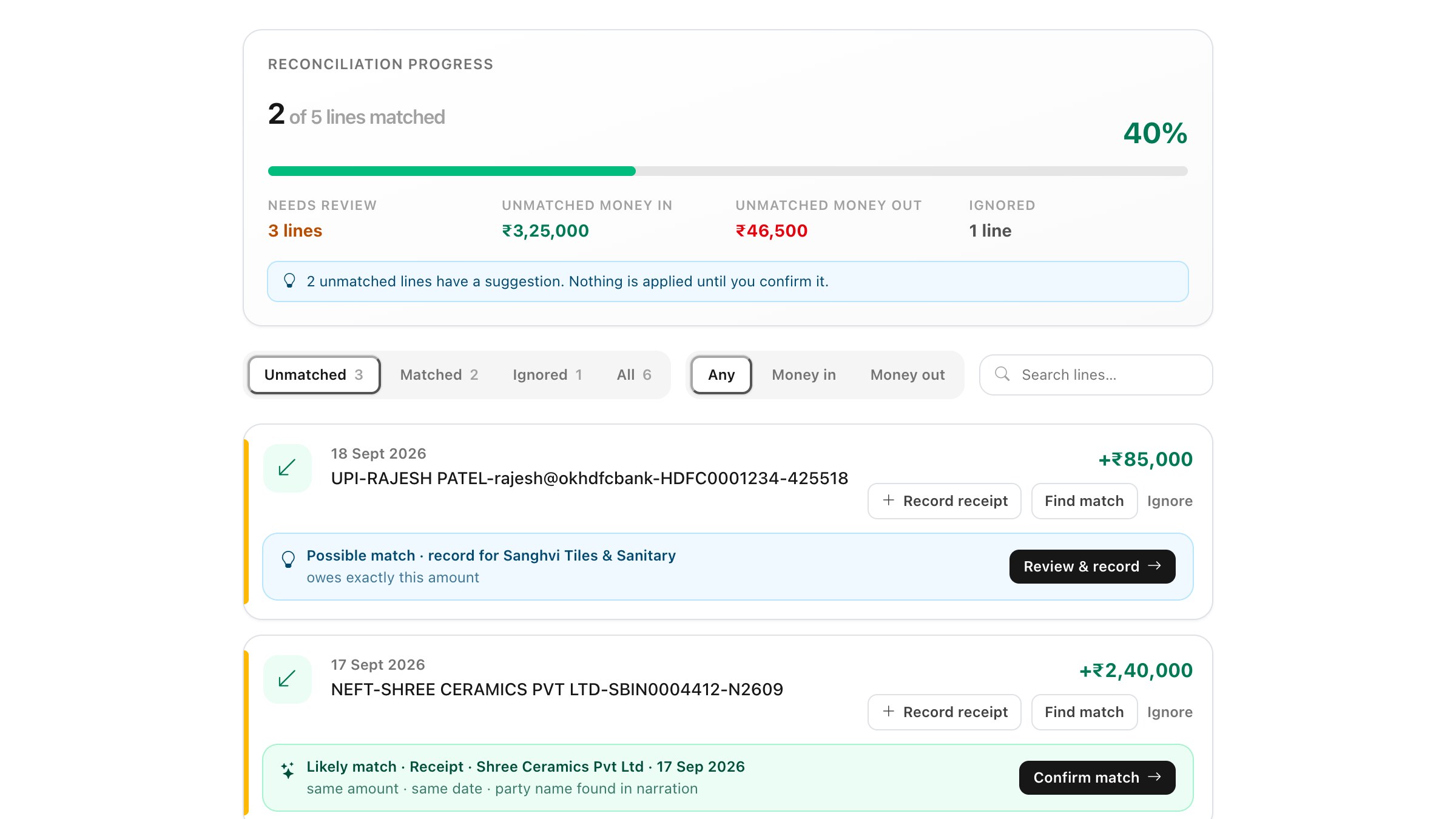Record receipt for the Shree Ceramics NEFT line
1456x819 pixels.
pyautogui.click(x=944, y=712)
